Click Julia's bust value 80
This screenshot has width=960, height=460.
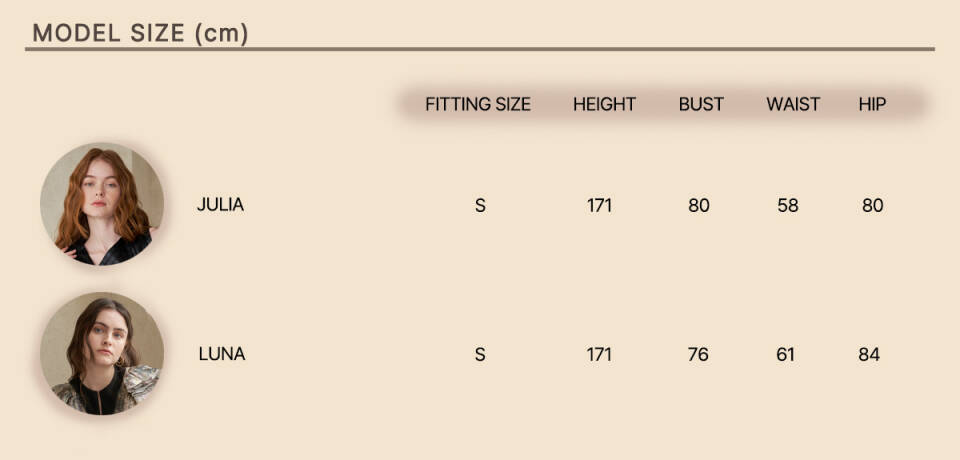699,206
